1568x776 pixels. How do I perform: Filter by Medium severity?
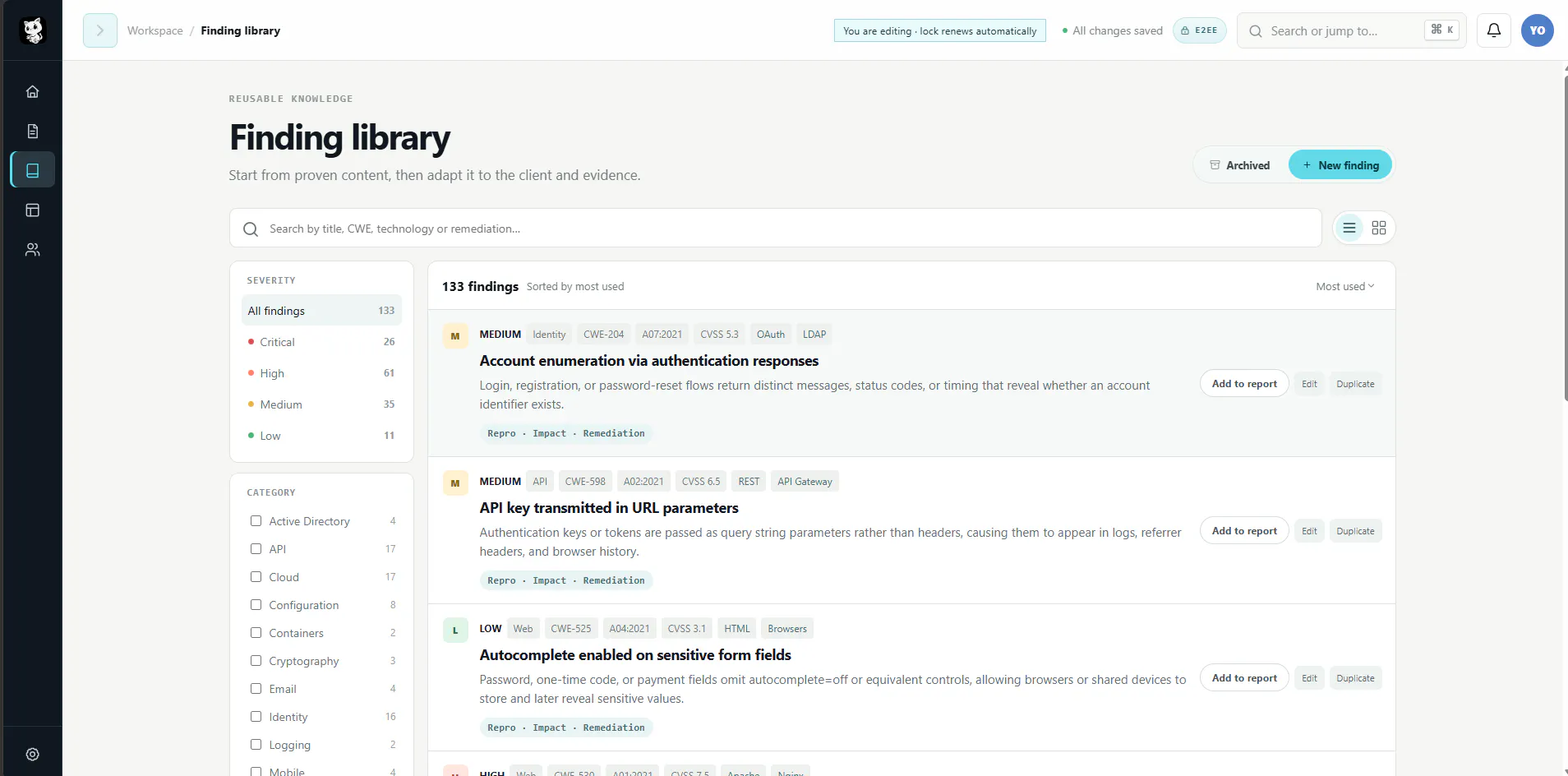[x=321, y=404]
